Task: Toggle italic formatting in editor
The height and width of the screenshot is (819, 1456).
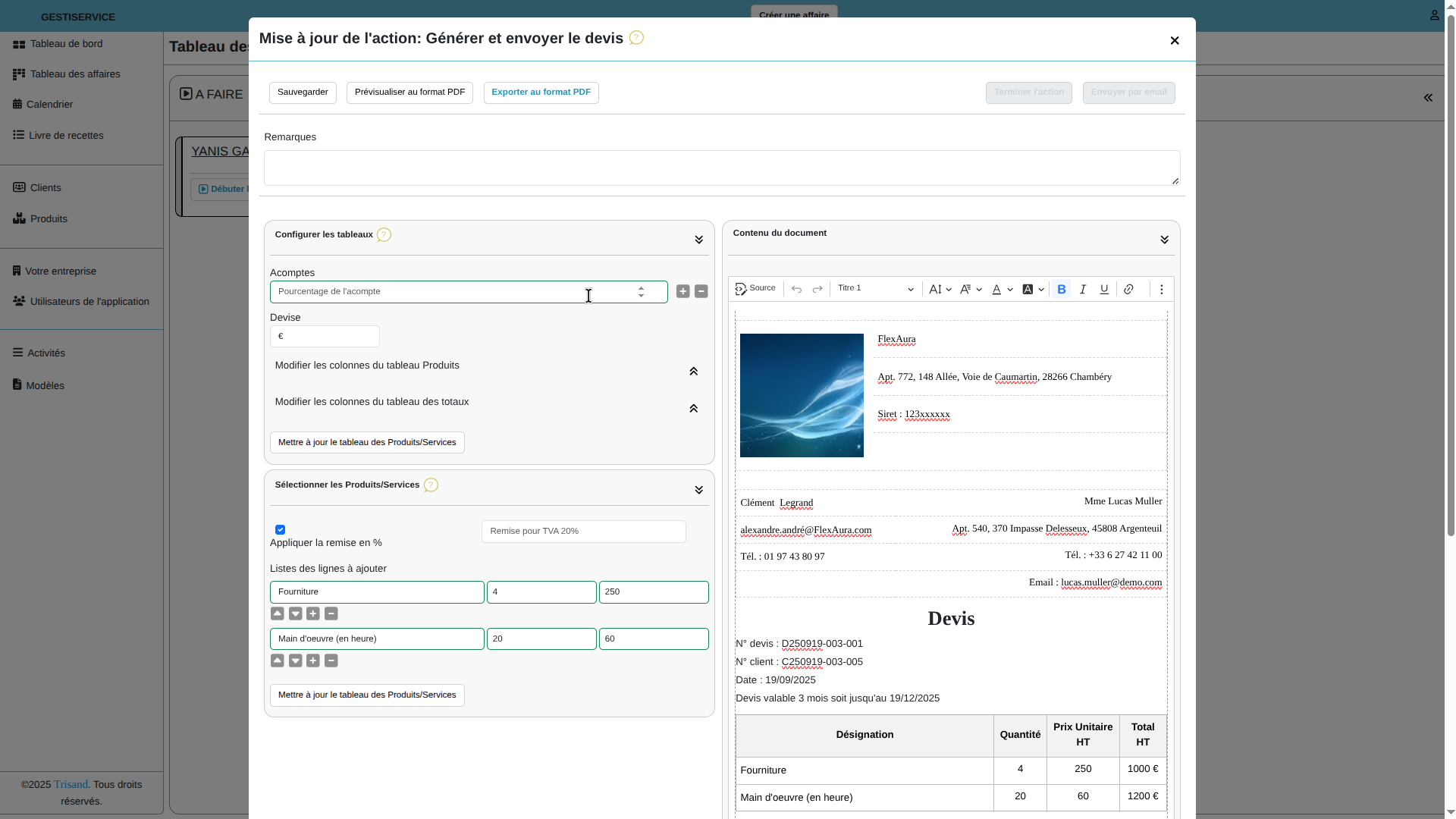Action: point(1083,290)
